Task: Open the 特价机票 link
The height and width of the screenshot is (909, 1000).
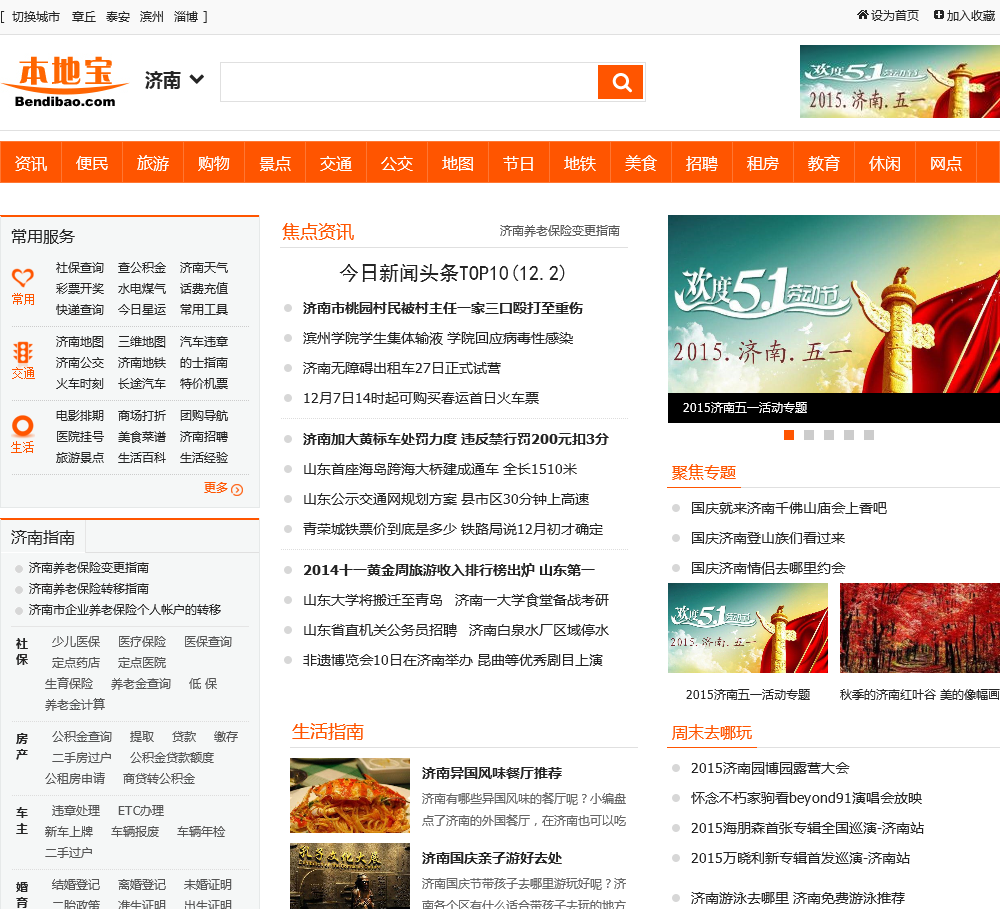Action: (x=203, y=384)
